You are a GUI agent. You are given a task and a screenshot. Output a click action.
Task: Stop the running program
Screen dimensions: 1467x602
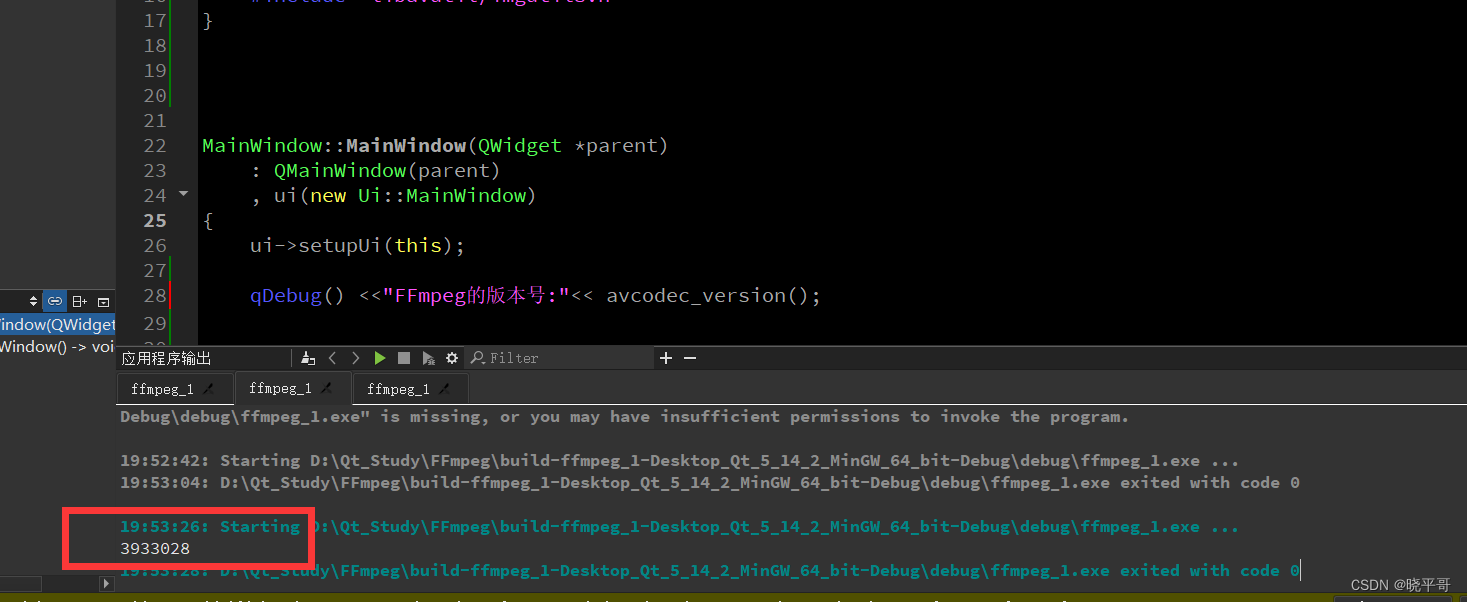point(404,358)
